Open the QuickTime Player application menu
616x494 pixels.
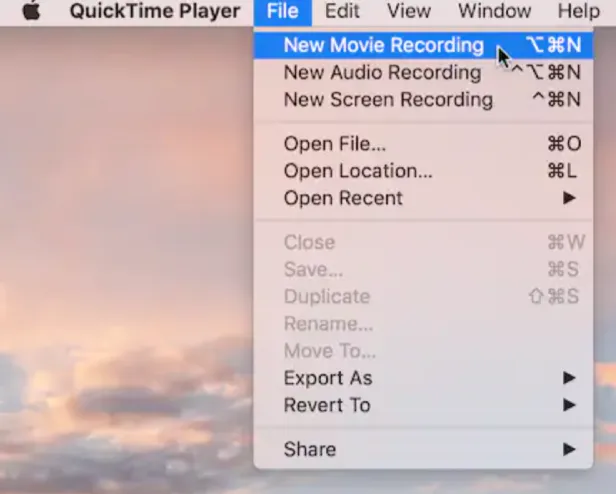tap(154, 12)
